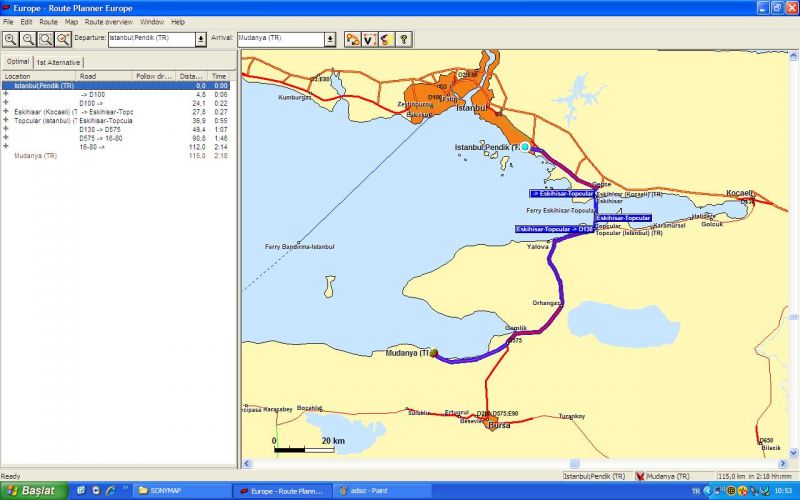
Task: Select the Mudanya (TR) row in list
Action: 116,156
